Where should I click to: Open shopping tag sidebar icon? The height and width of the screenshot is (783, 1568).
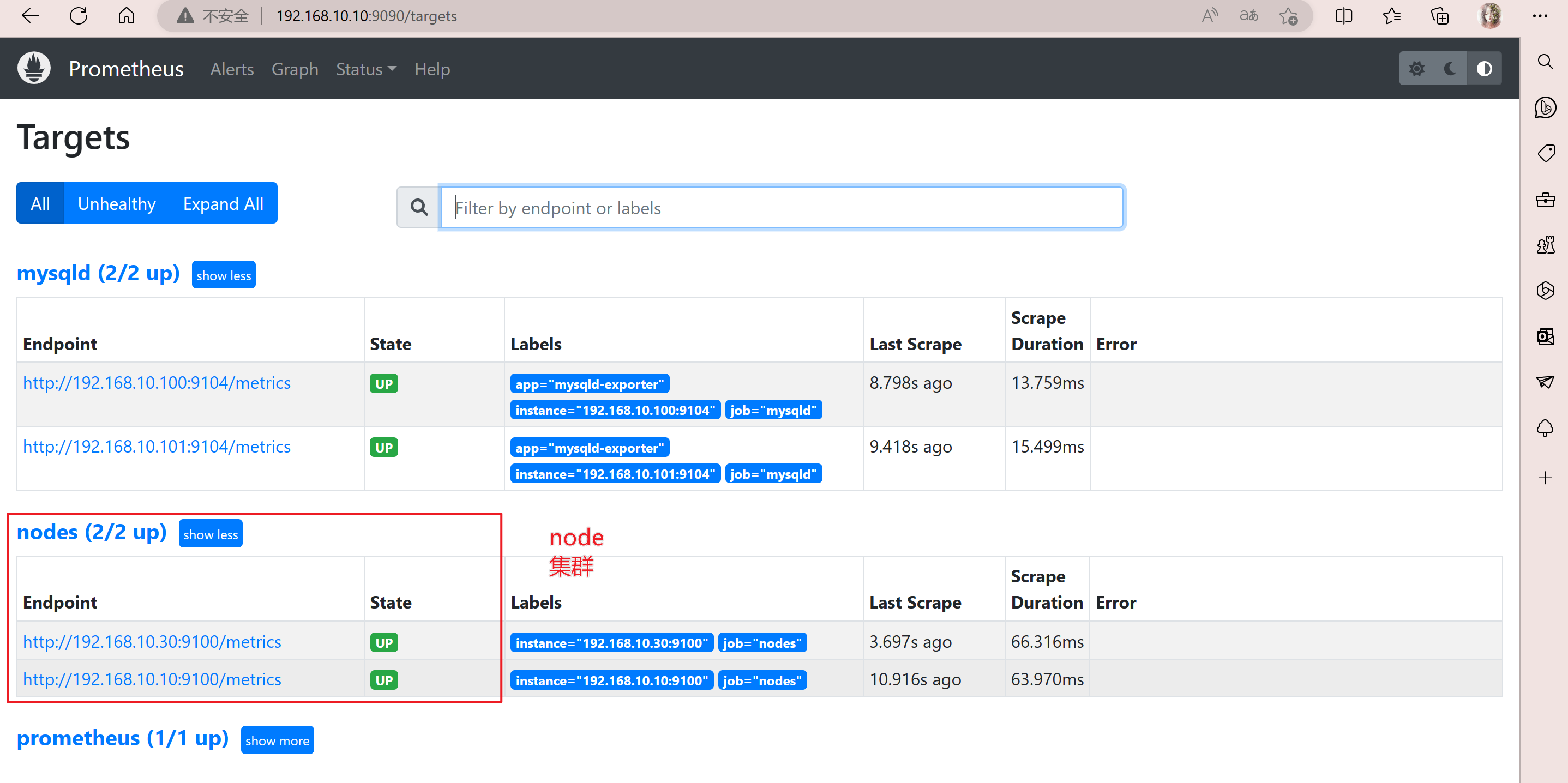[1545, 153]
